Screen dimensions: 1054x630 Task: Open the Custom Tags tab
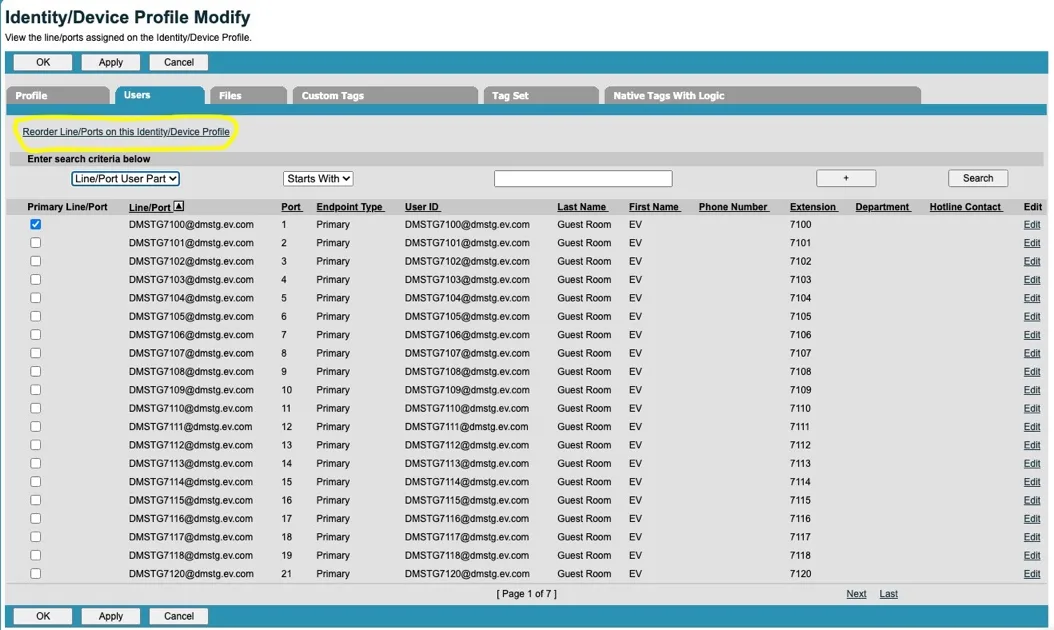click(x=384, y=95)
